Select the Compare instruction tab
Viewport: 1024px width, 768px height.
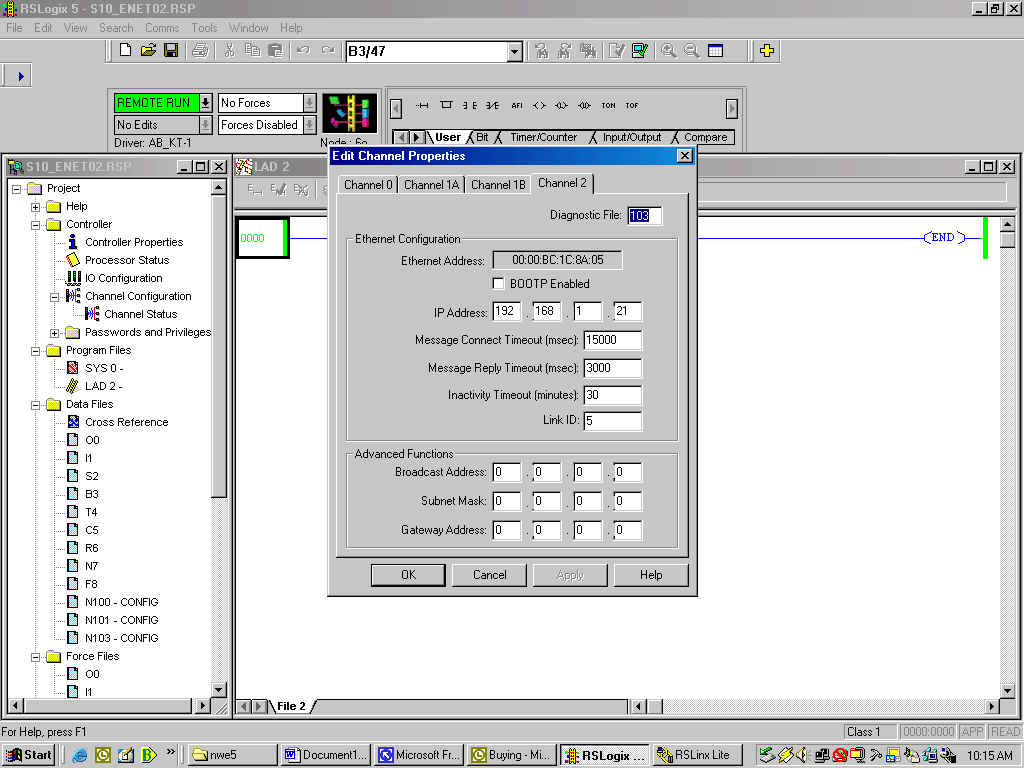[x=705, y=137]
